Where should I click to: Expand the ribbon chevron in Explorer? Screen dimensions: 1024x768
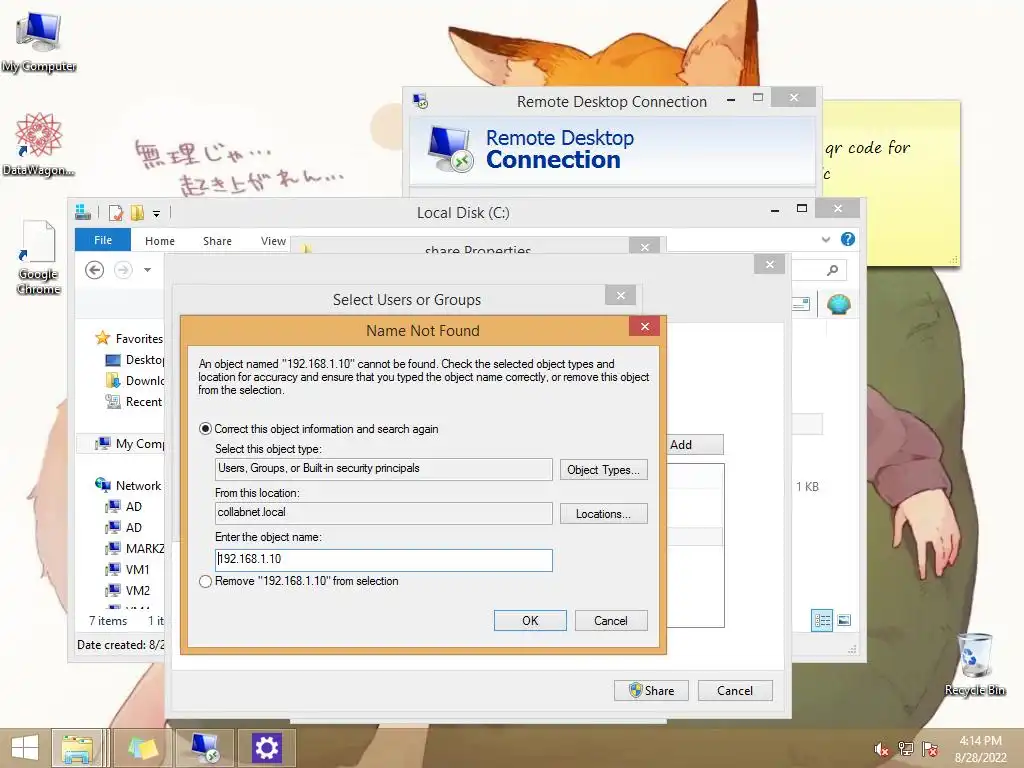pyautogui.click(x=826, y=240)
